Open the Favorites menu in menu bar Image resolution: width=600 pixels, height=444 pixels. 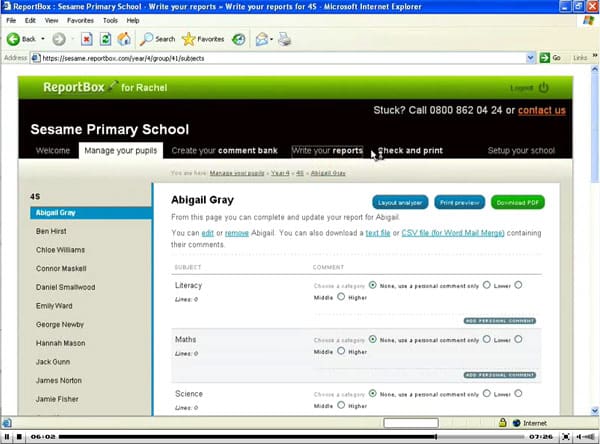(80, 21)
